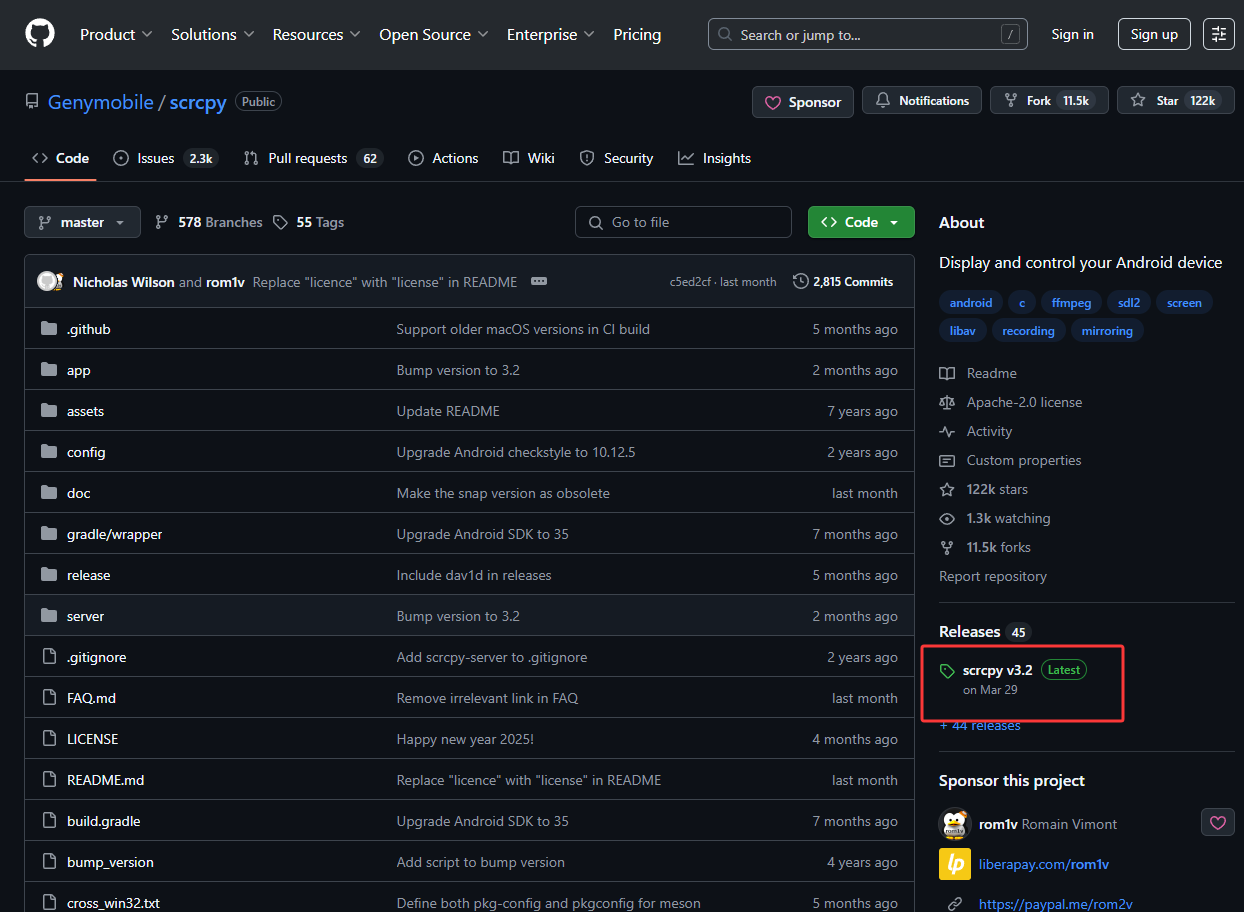
Task: Expand the Resources menu
Action: [317, 34]
